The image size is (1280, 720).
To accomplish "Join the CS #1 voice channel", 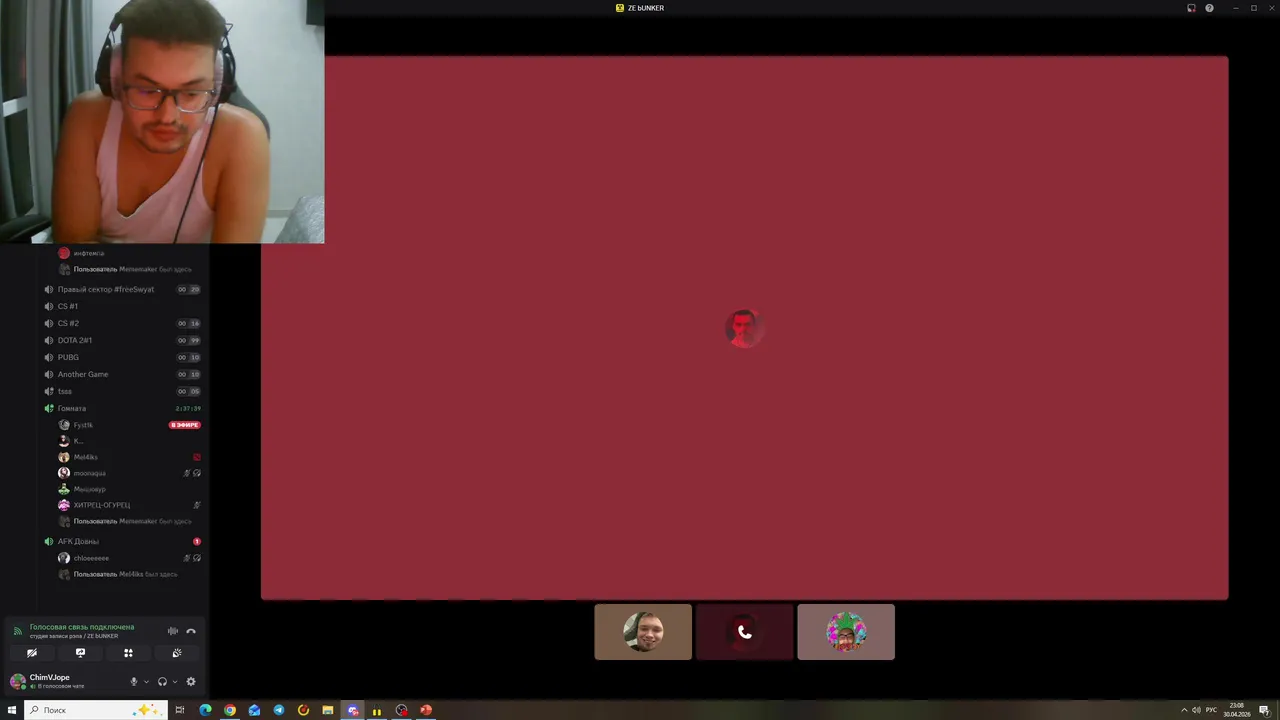I will pyautogui.click(x=123, y=306).
